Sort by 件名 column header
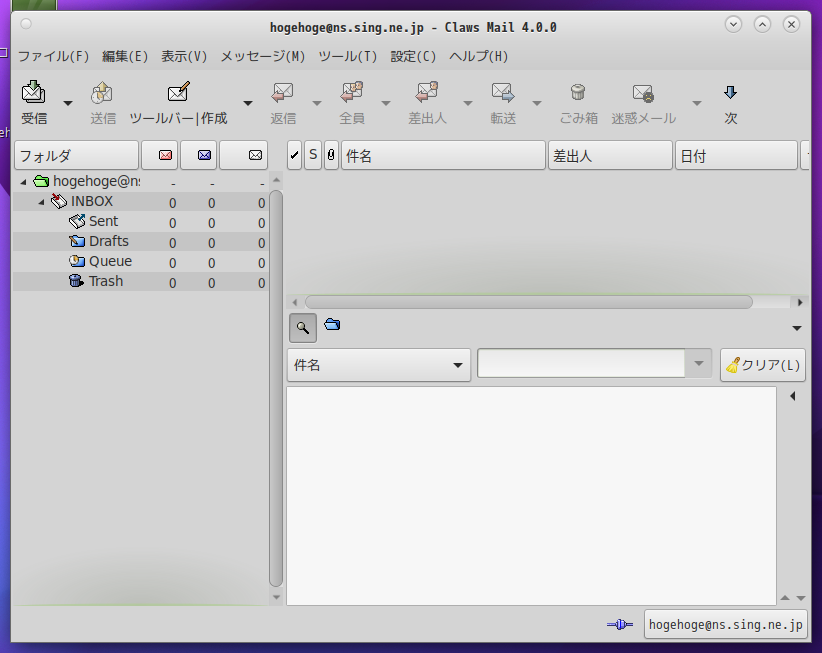The image size is (822, 653). tap(443, 155)
